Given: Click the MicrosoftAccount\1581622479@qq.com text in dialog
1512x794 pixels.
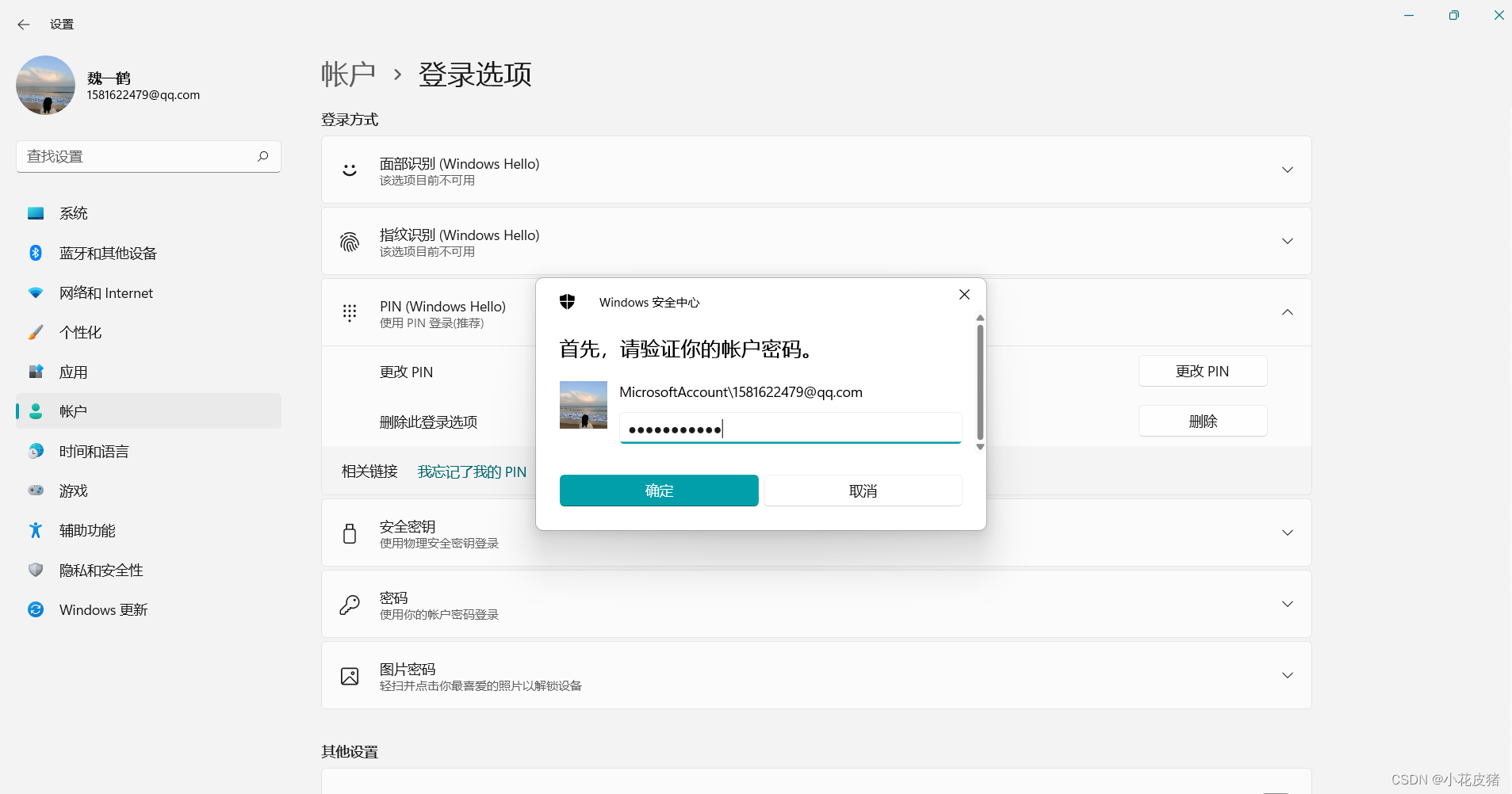Looking at the screenshot, I should tap(741, 392).
